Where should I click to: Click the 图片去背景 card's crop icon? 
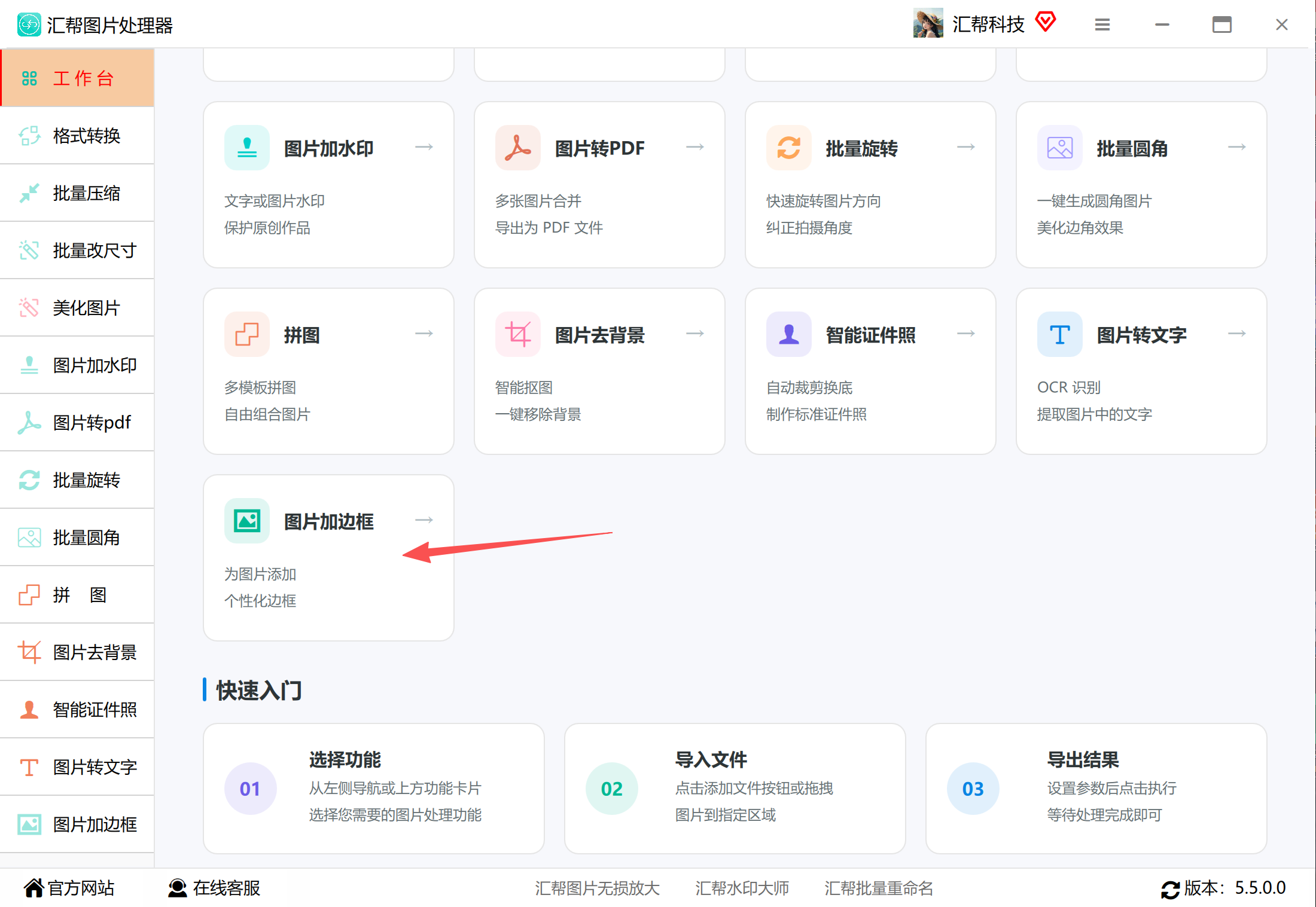518,334
